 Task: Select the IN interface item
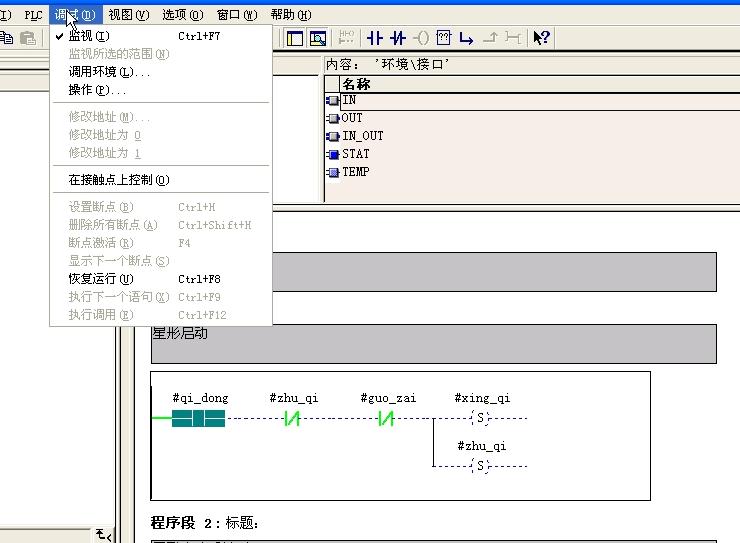349,100
